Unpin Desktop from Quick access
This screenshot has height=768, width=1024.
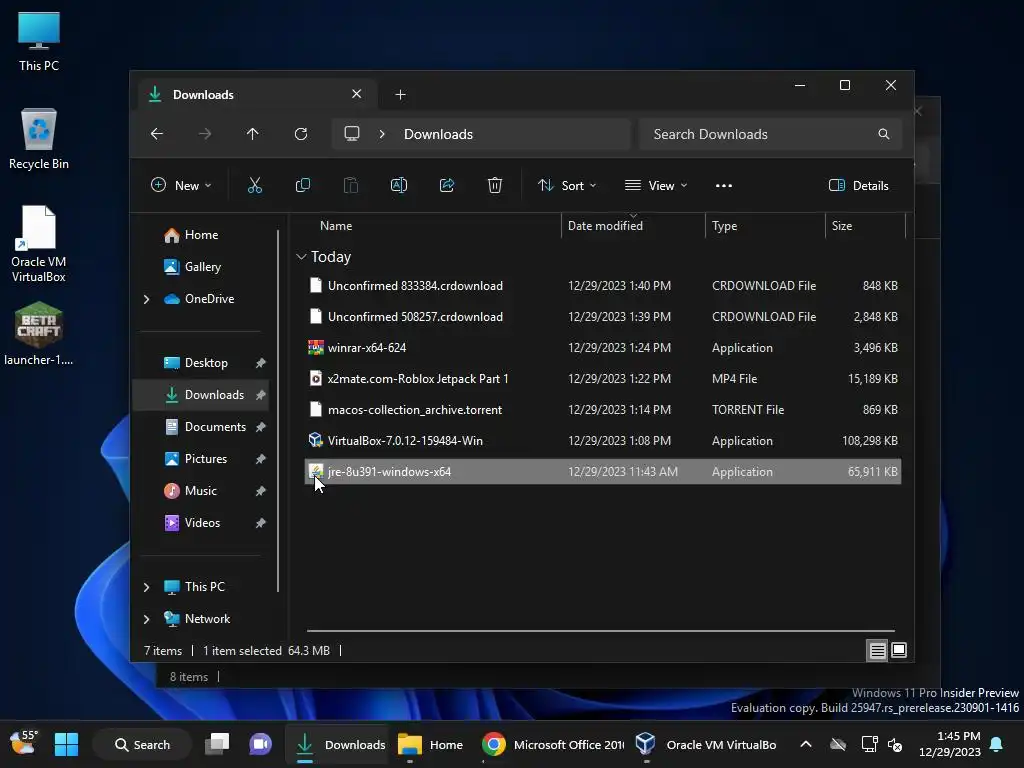click(261, 363)
